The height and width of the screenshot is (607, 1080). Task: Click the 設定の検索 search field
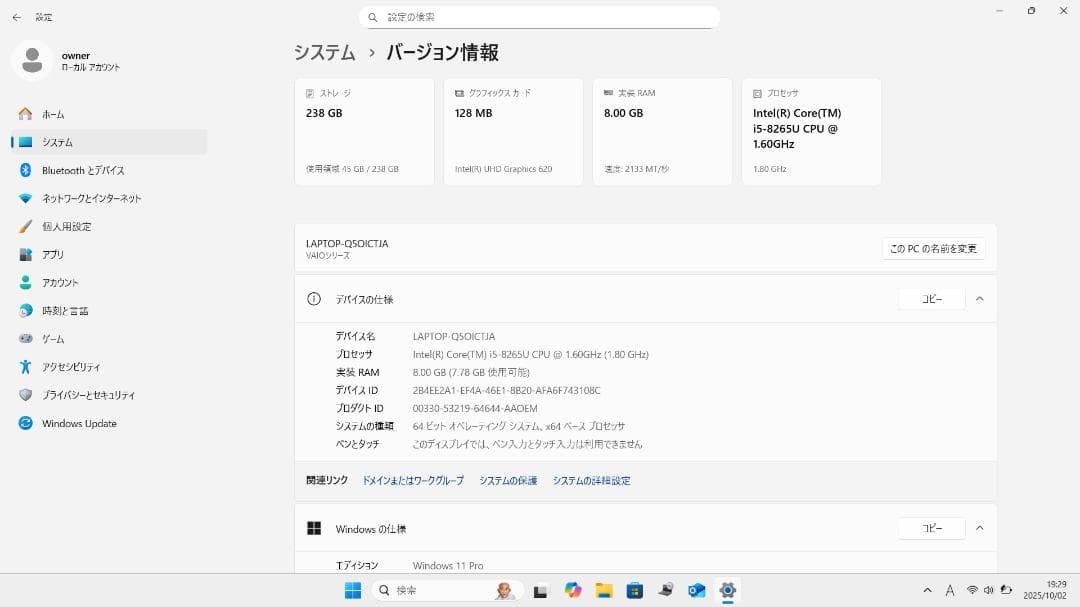[540, 16]
